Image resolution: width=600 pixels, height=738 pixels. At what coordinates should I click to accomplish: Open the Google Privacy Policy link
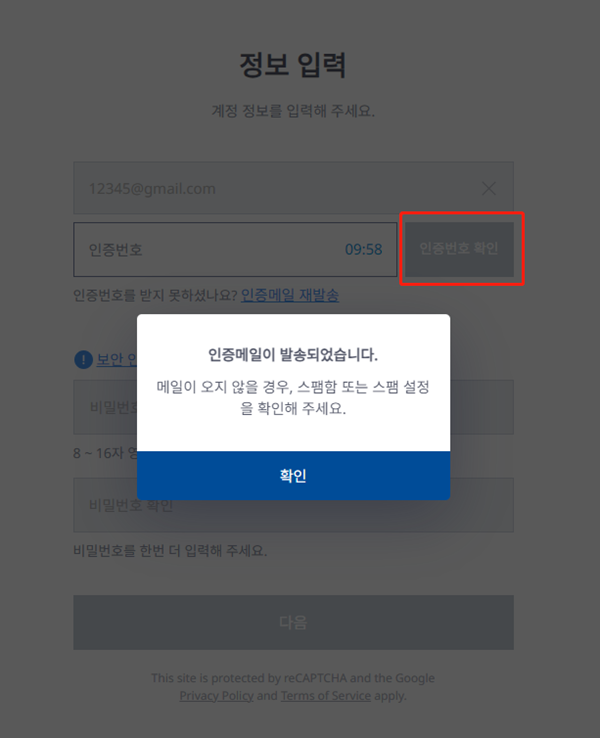point(216,696)
